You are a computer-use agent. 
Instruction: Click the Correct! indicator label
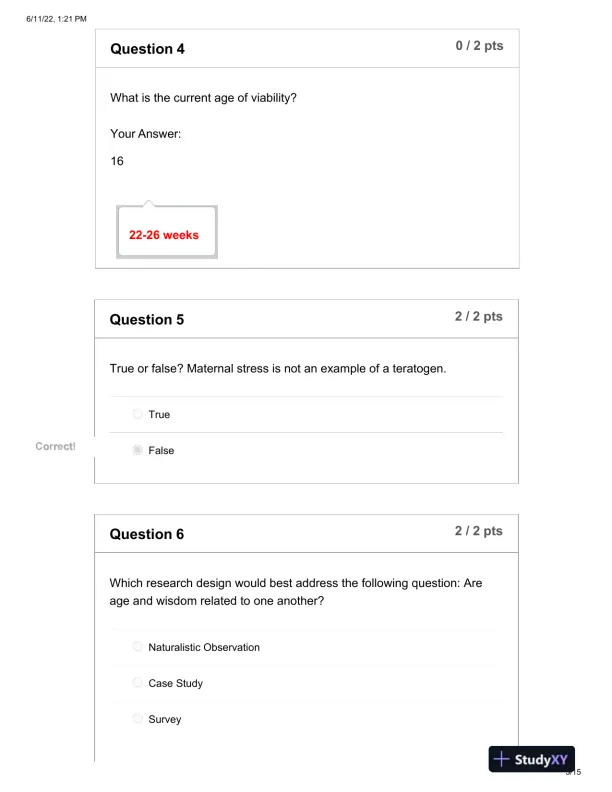tap(55, 446)
